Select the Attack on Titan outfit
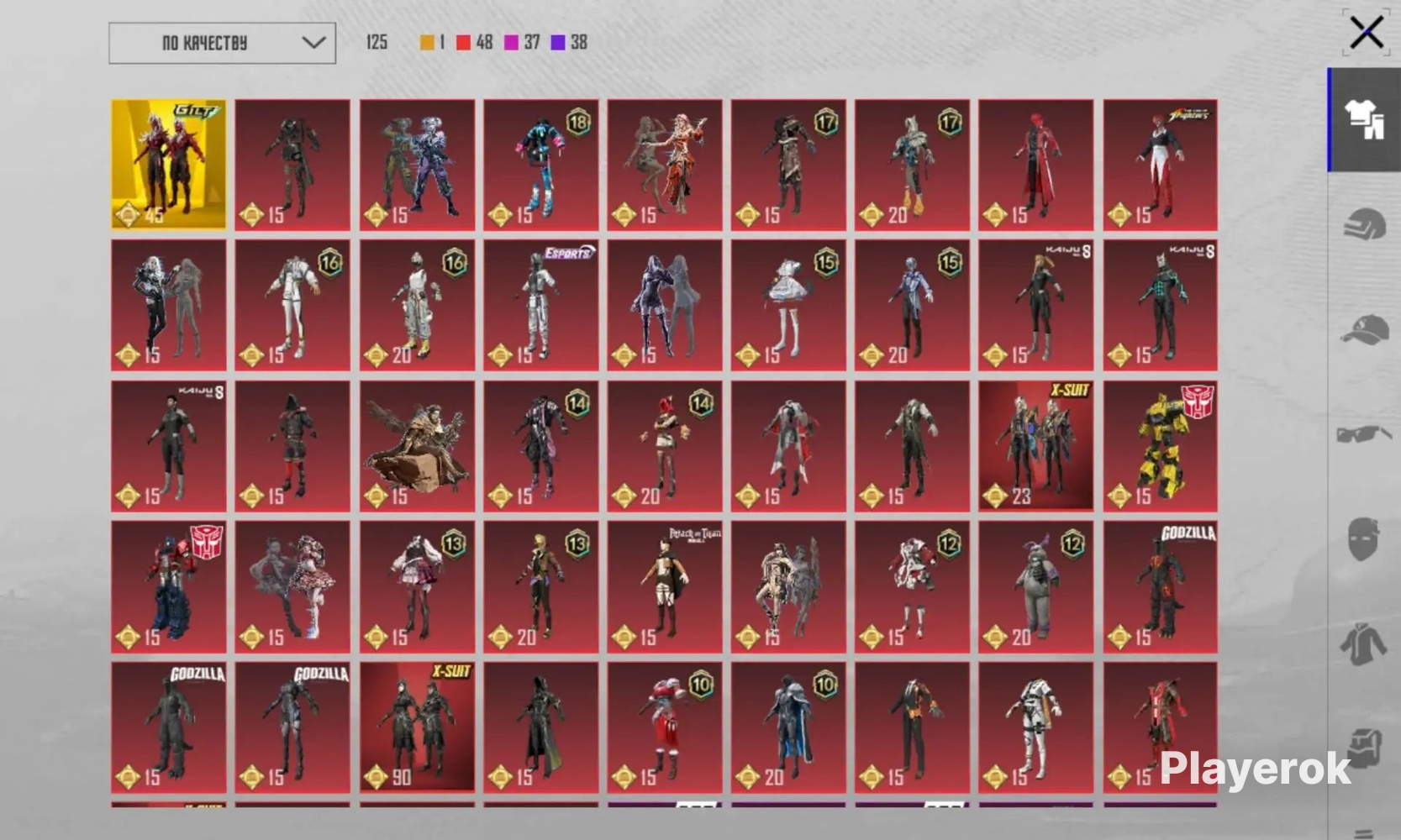Viewport: 1401px width, 840px height. coord(665,586)
